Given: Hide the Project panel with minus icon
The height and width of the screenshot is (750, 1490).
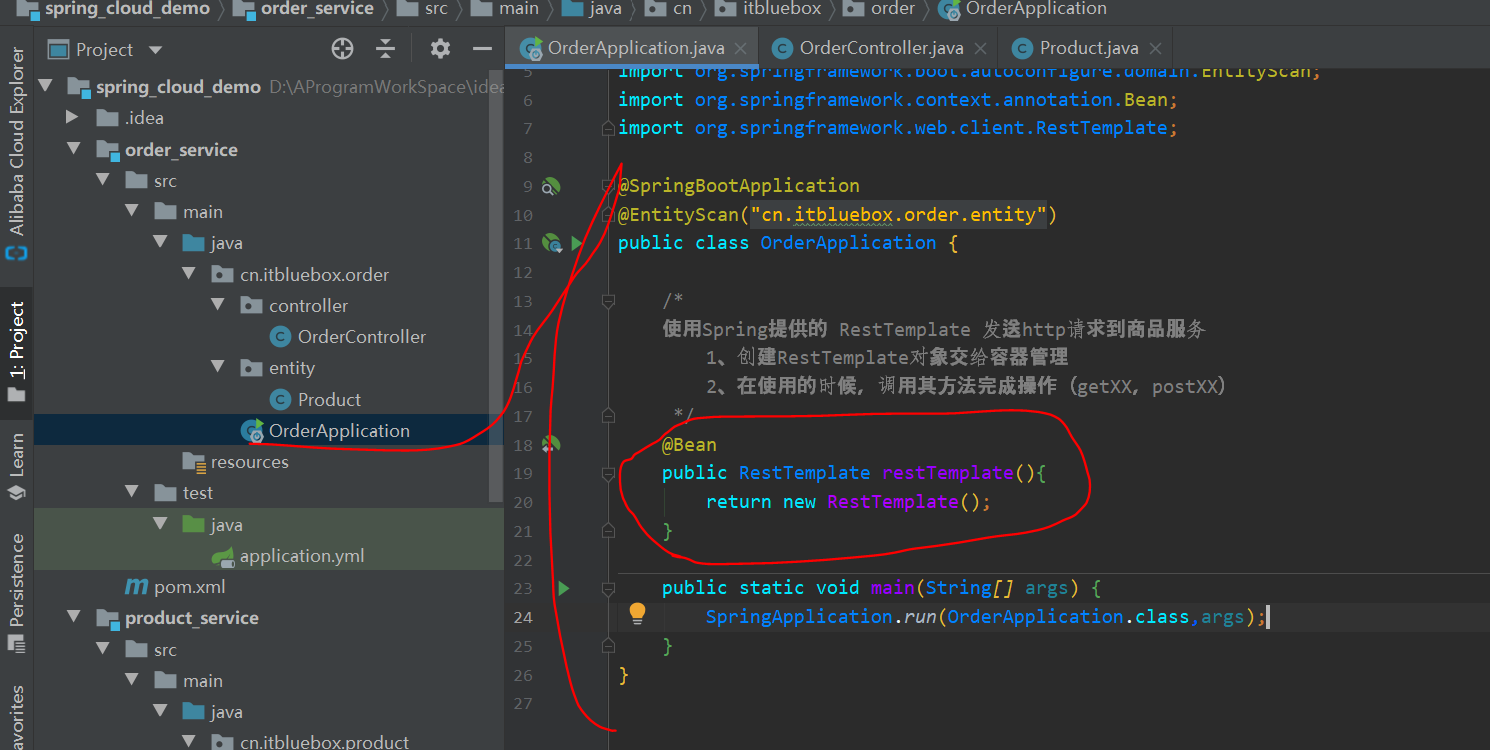Looking at the screenshot, I should 482,49.
